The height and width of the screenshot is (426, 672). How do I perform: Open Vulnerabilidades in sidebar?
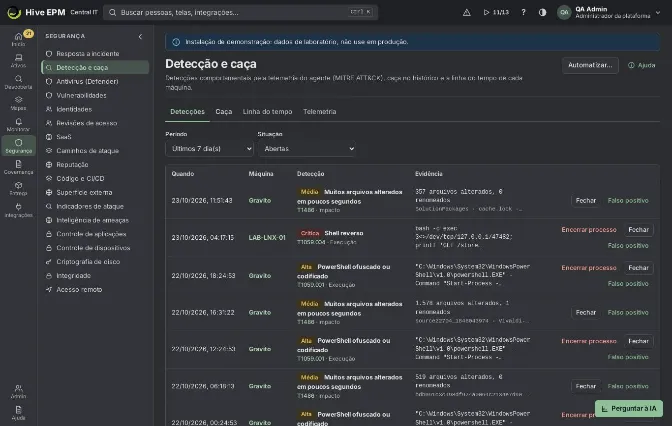coord(95,95)
